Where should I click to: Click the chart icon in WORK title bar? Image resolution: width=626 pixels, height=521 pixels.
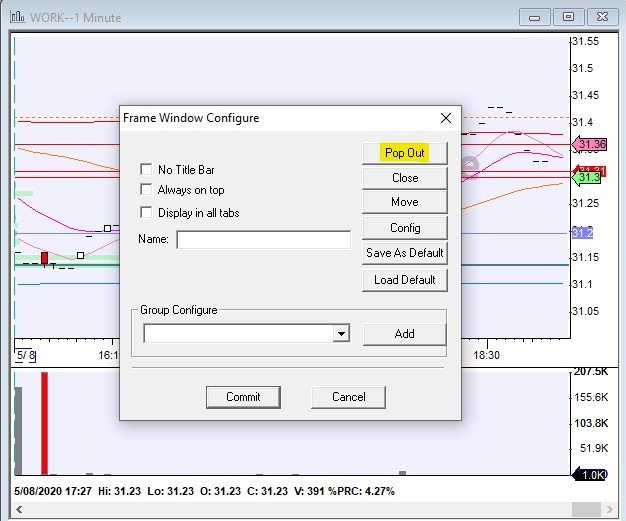coord(19,16)
